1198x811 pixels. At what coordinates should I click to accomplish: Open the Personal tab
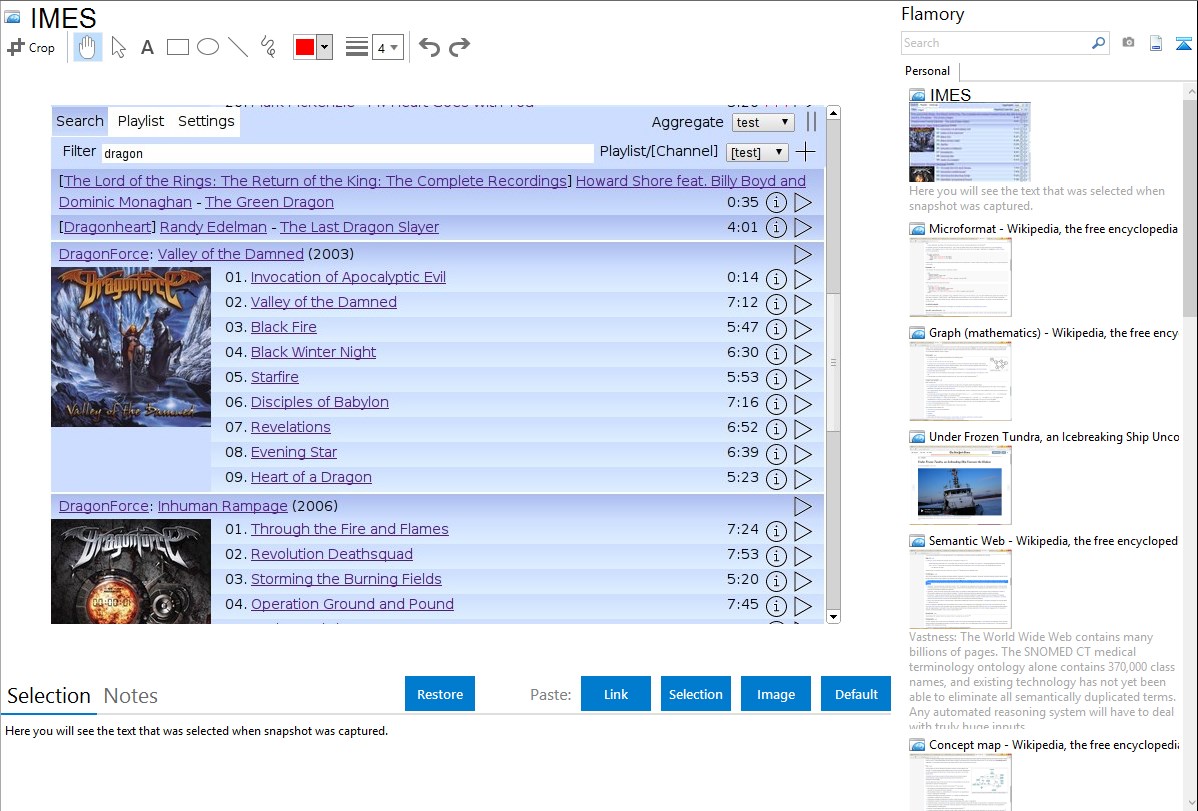tap(927, 71)
